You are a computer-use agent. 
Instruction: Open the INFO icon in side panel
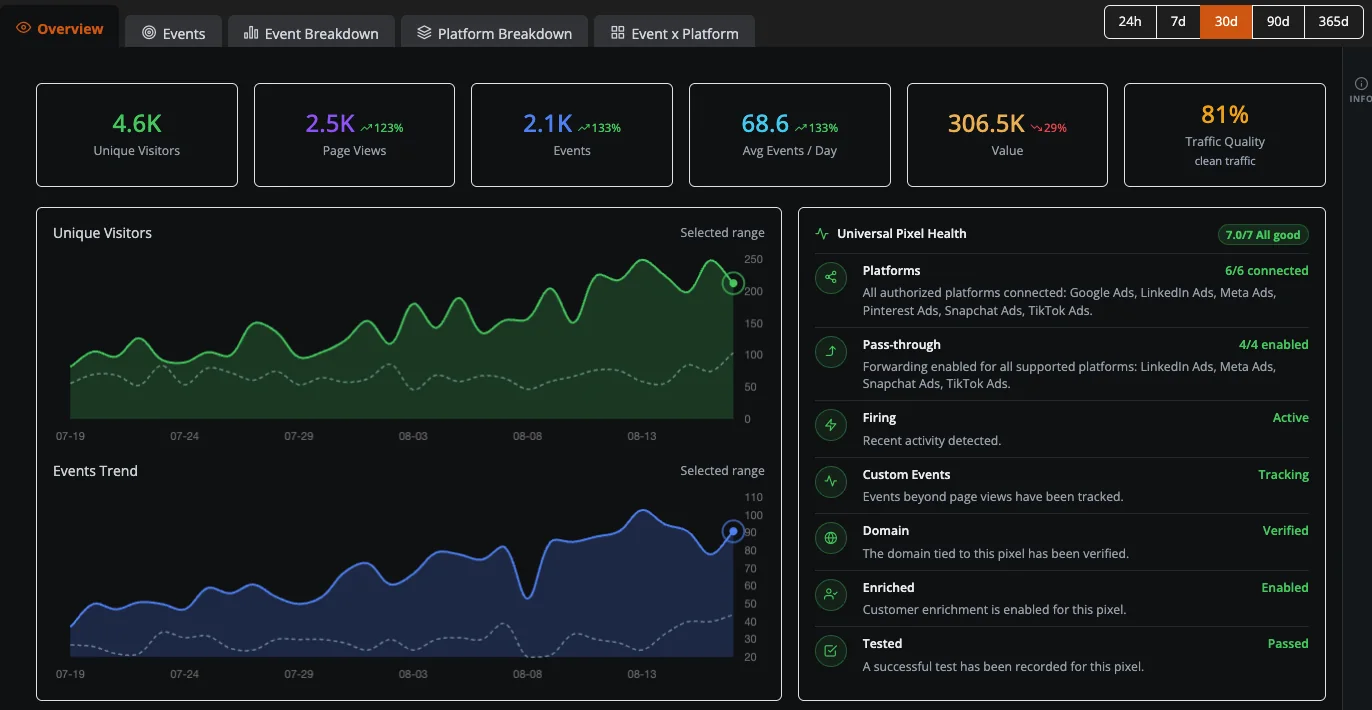(x=1360, y=84)
